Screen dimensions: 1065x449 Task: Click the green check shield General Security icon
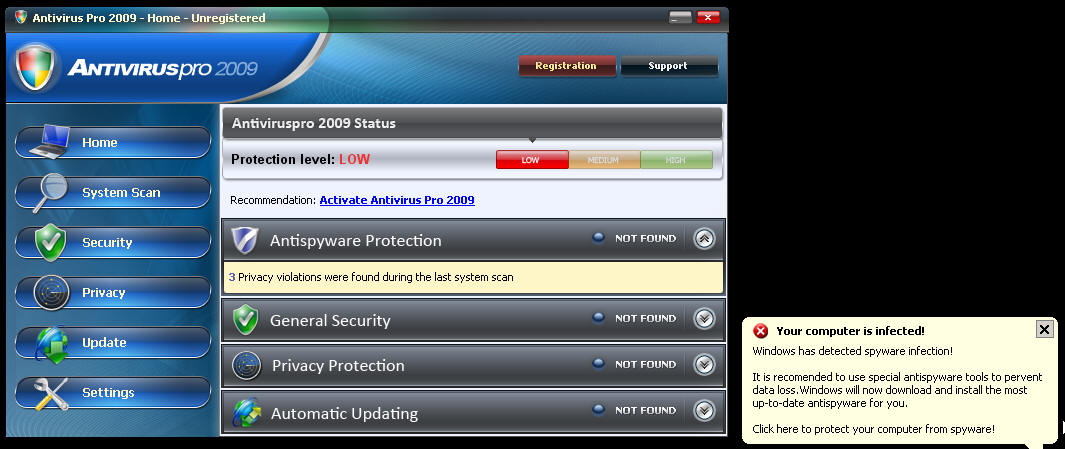245,320
